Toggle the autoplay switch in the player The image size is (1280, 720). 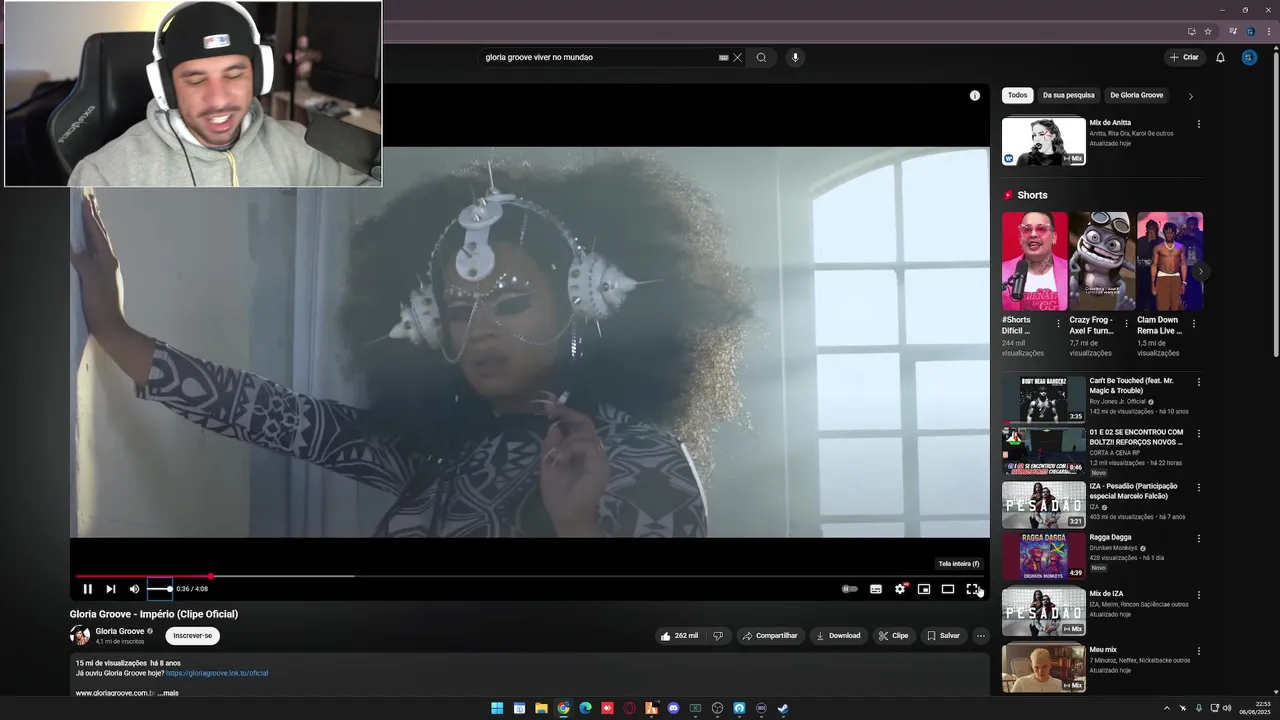point(849,589)
